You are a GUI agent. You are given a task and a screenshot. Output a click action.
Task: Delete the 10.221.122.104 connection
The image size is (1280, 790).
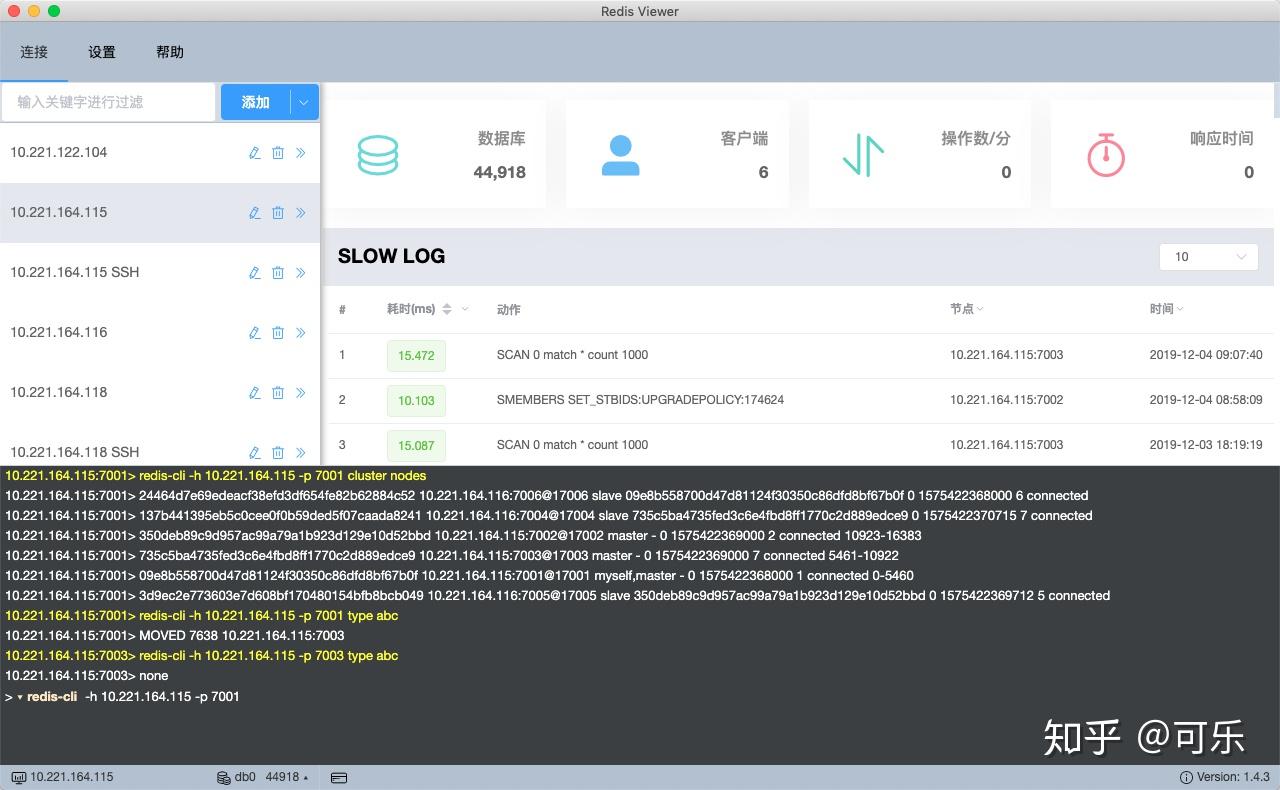pos(278,153)
